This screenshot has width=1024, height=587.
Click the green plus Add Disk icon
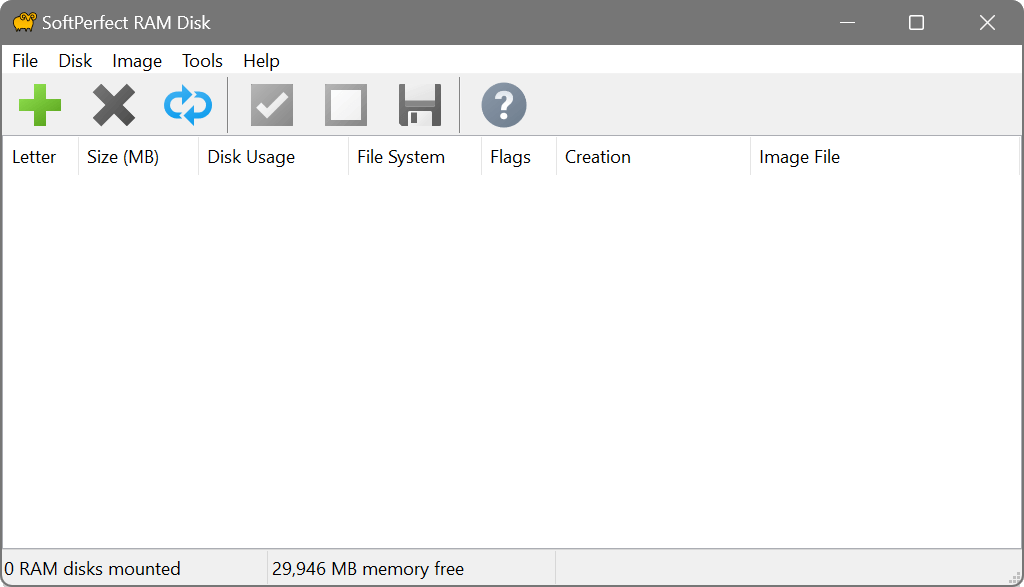pyautogui.click(x=40, y=104)
